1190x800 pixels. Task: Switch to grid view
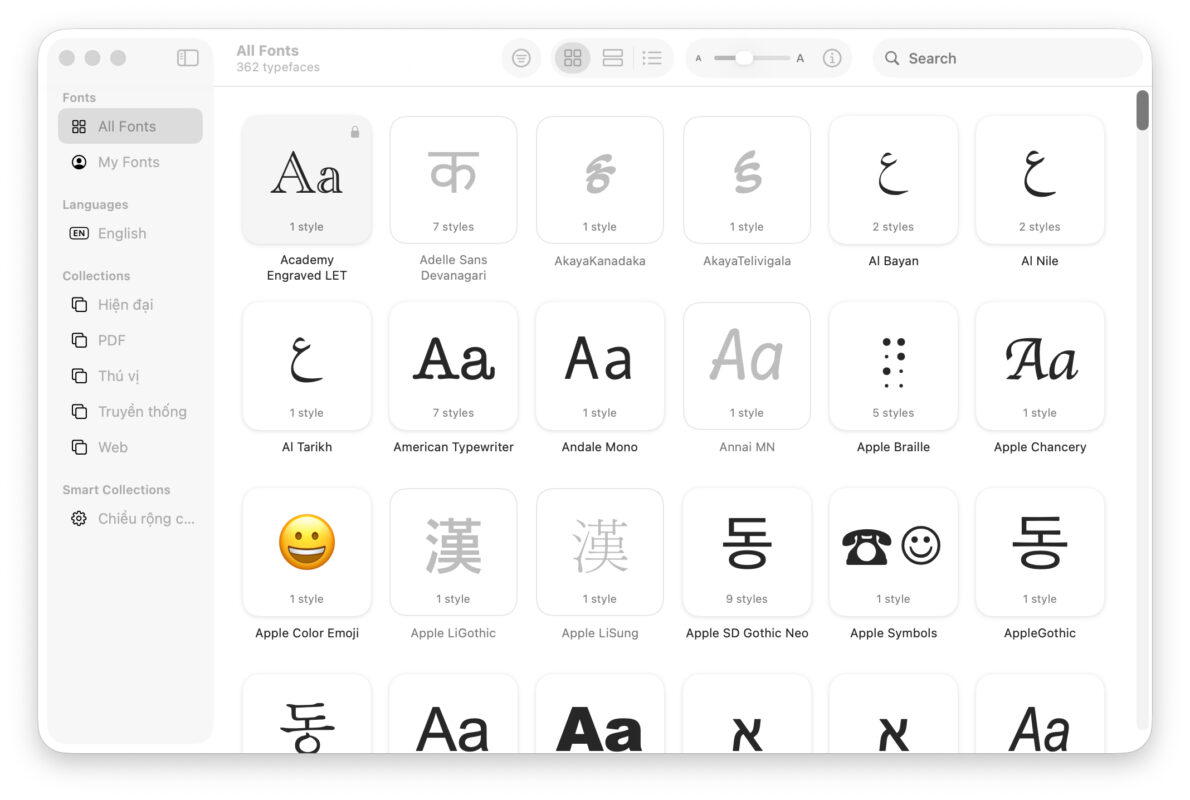(x=573, y=58)
